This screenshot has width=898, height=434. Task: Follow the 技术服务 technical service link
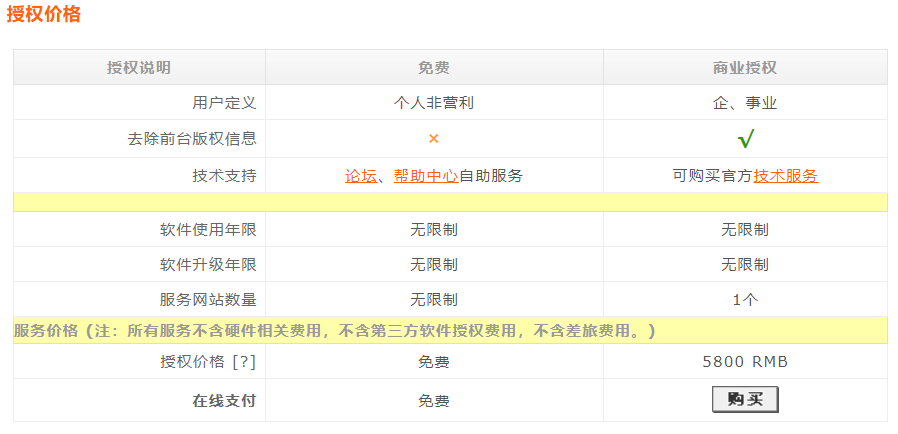(x=785, y=176)
